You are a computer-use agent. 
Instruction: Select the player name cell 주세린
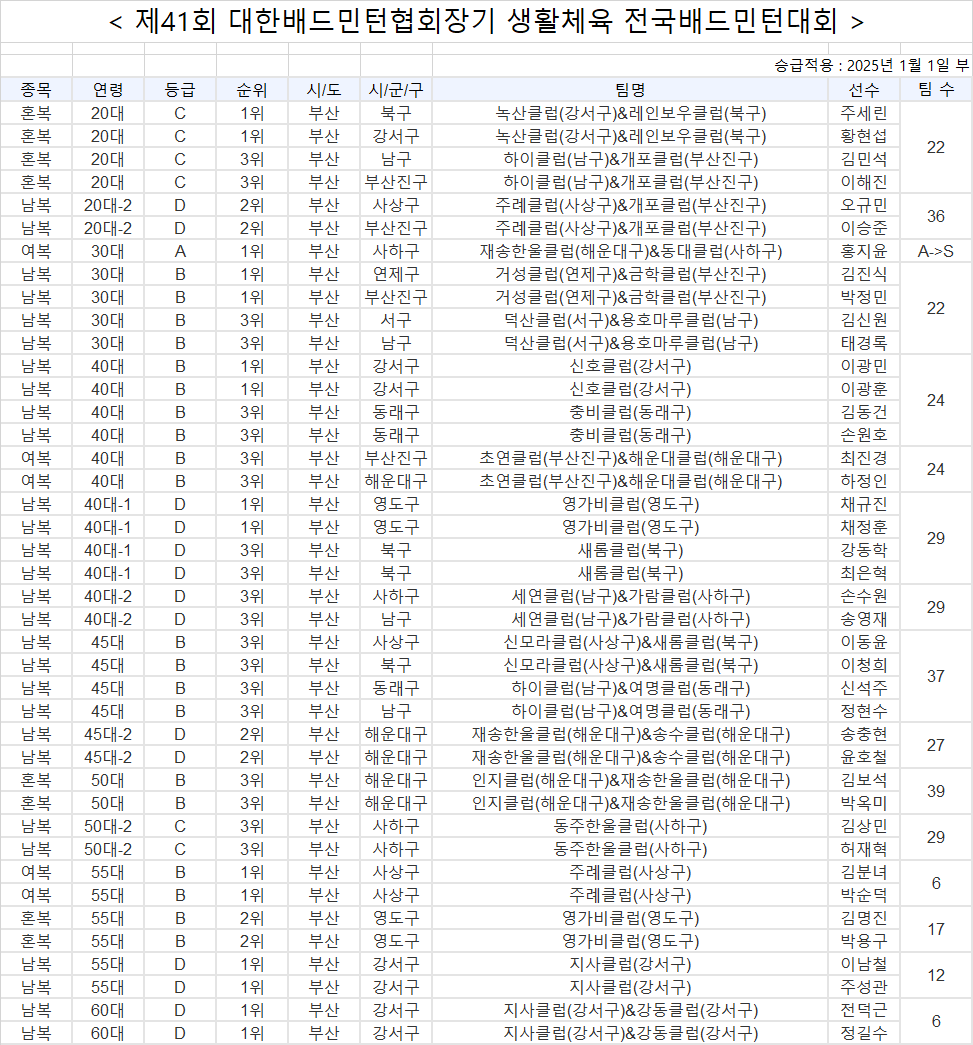pyautogui.click(x=864, y=113)
